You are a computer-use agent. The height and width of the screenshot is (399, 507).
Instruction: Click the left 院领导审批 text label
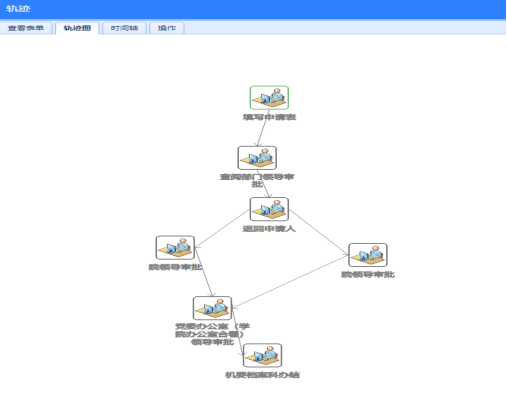(175, 267)
